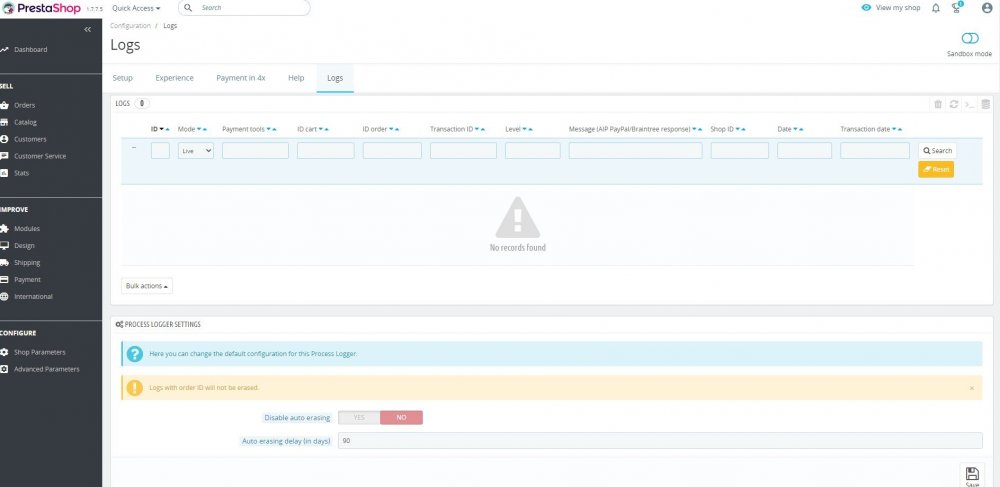1000x487 pixels.
Task: Open the trophy merchant expertise icon
Action: tap(957, 8)
